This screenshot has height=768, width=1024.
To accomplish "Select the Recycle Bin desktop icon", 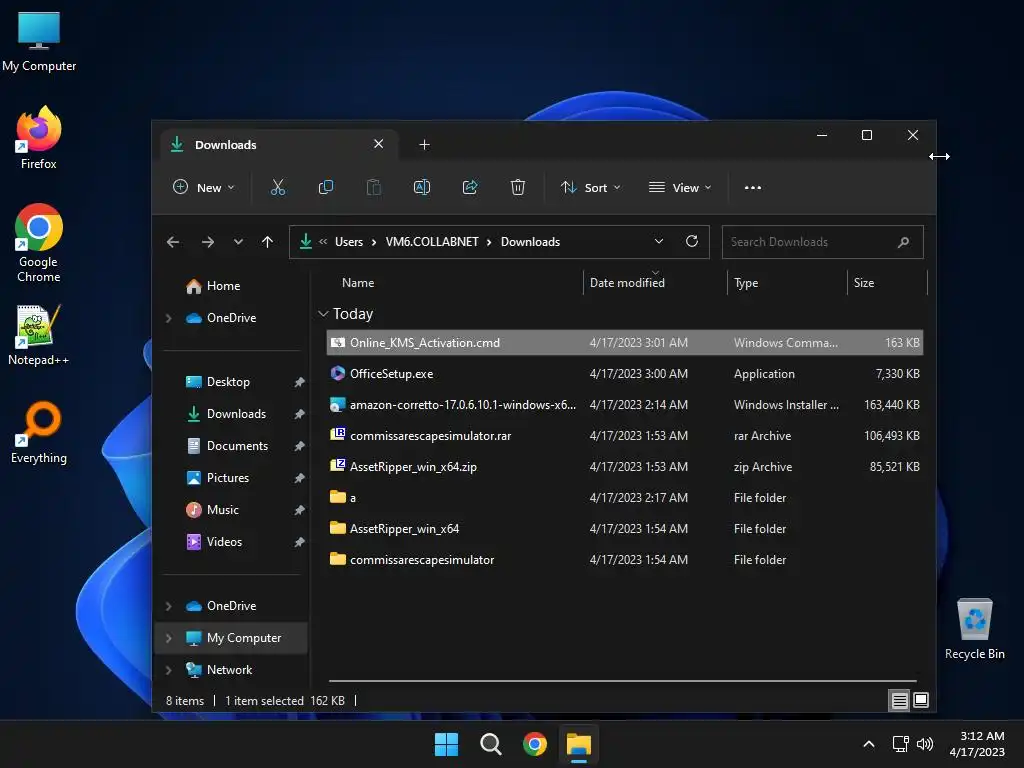I will pyautogui.click(x=974, y=628).
